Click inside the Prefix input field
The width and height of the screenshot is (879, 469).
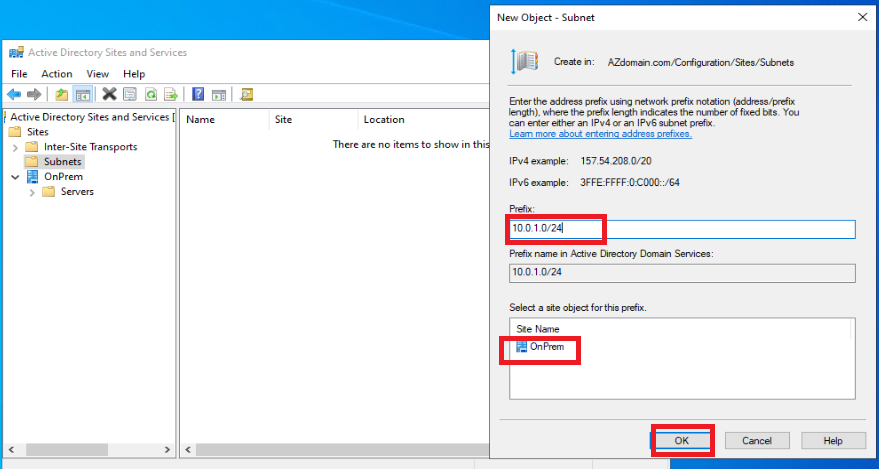(x=682, y=229)
